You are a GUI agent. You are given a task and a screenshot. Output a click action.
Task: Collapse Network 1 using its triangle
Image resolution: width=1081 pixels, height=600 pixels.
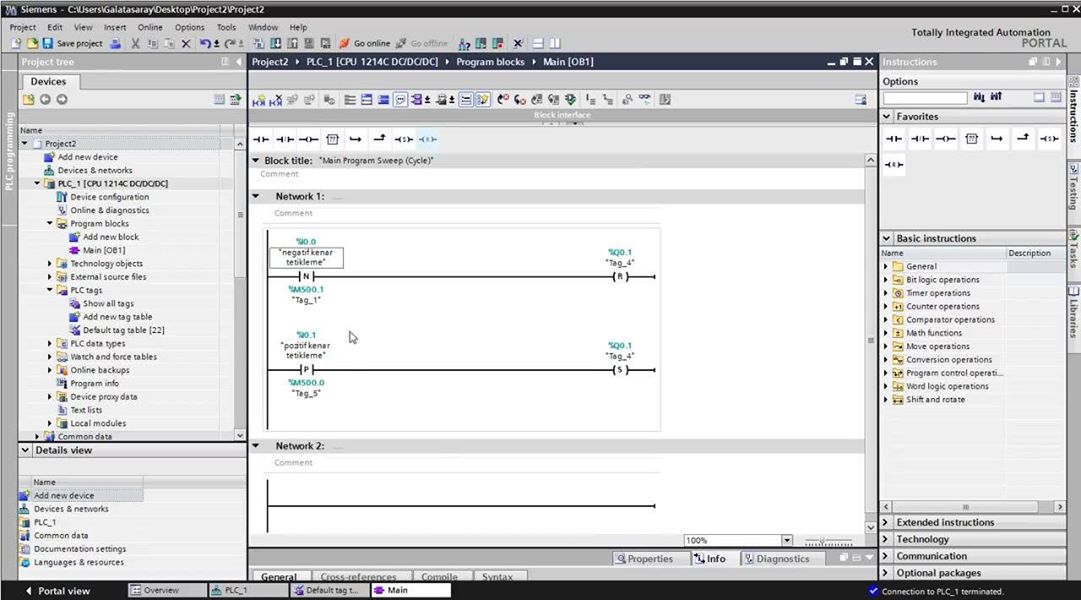tap(256, 197)
